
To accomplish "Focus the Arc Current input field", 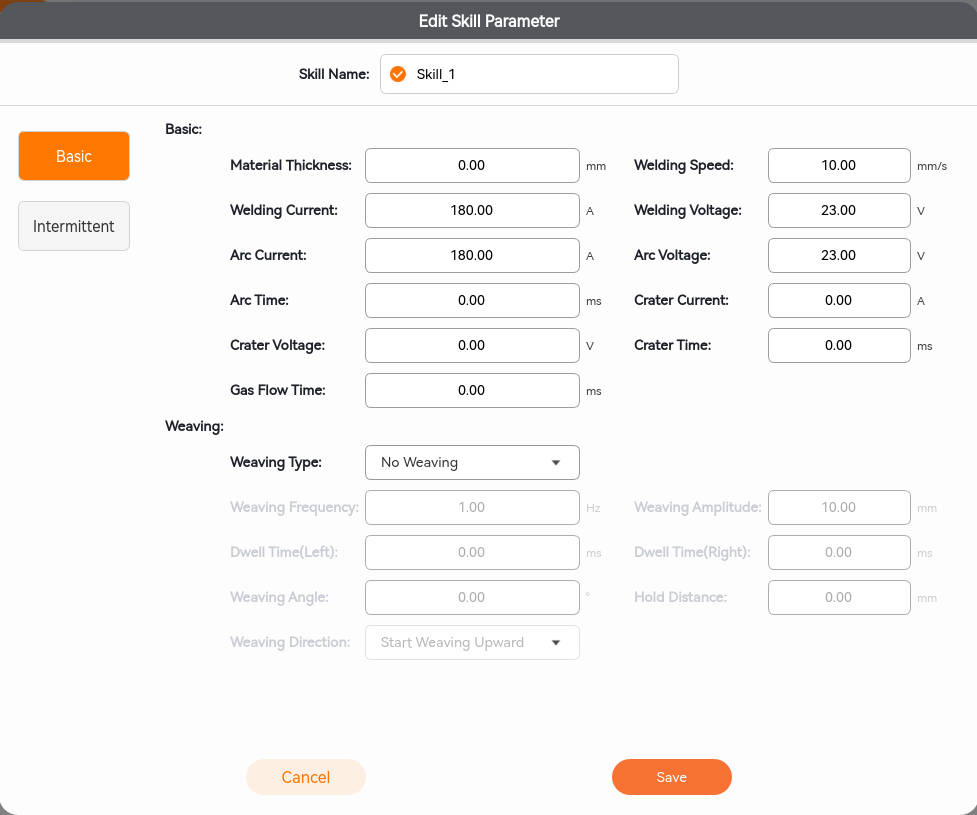I will 471,255.
